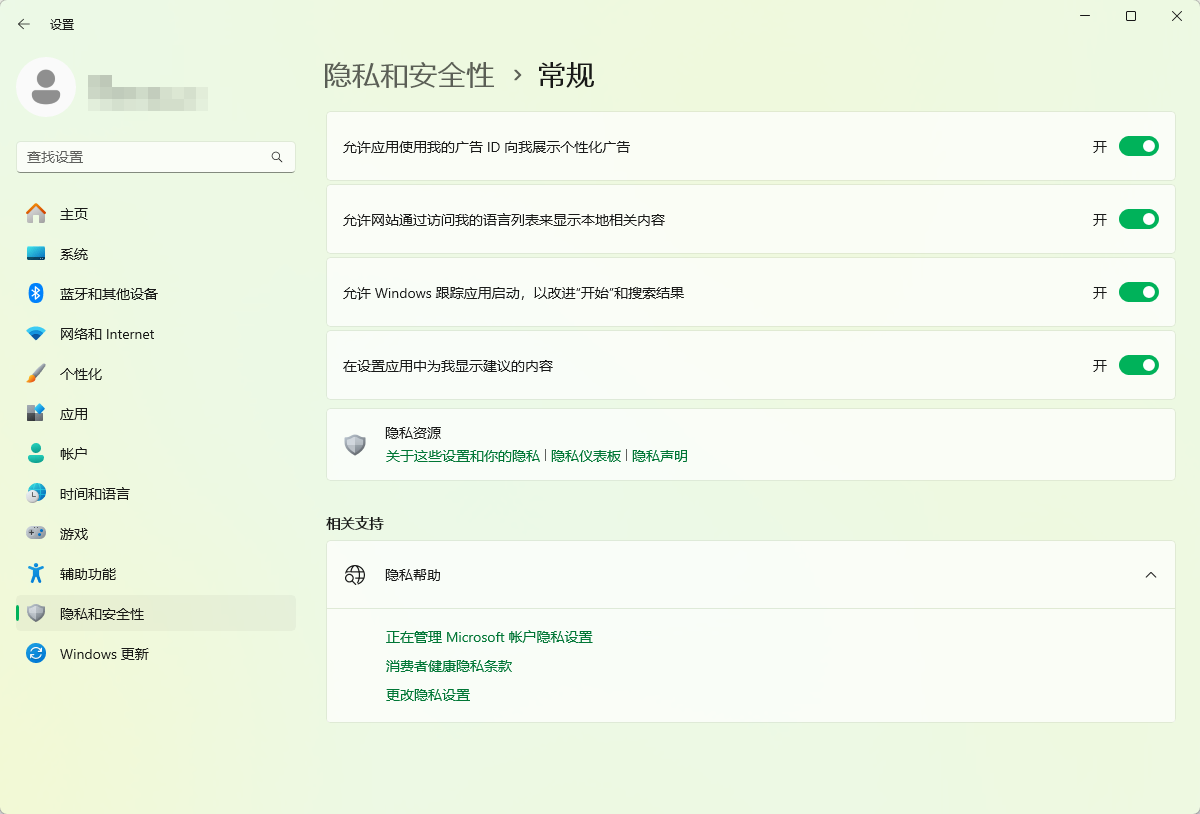Image resolution: width=1200 pixels, height=814 pixels.
Task: Click the 主页 house icon
Action: 36,214
